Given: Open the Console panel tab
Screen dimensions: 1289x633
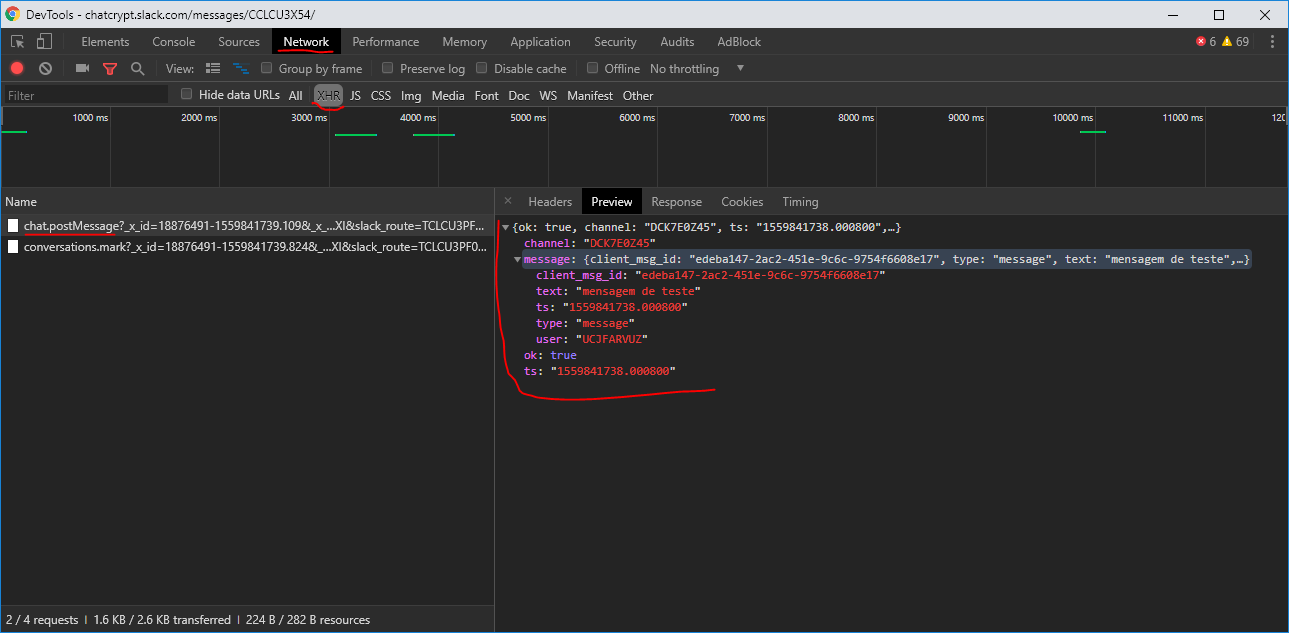Looking at the screenshot, I should (174, 42).
